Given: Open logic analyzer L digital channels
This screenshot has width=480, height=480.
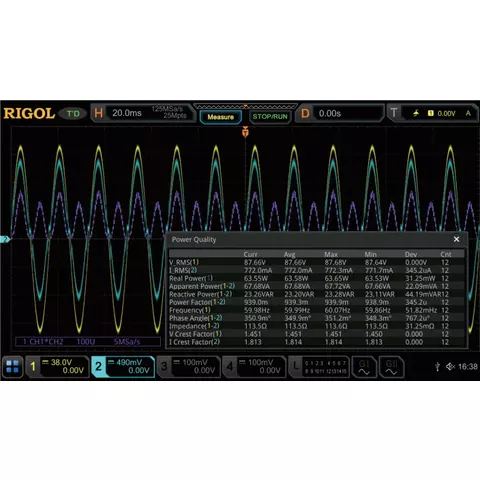Looking at the screenshot, I should tap(319, 367).
